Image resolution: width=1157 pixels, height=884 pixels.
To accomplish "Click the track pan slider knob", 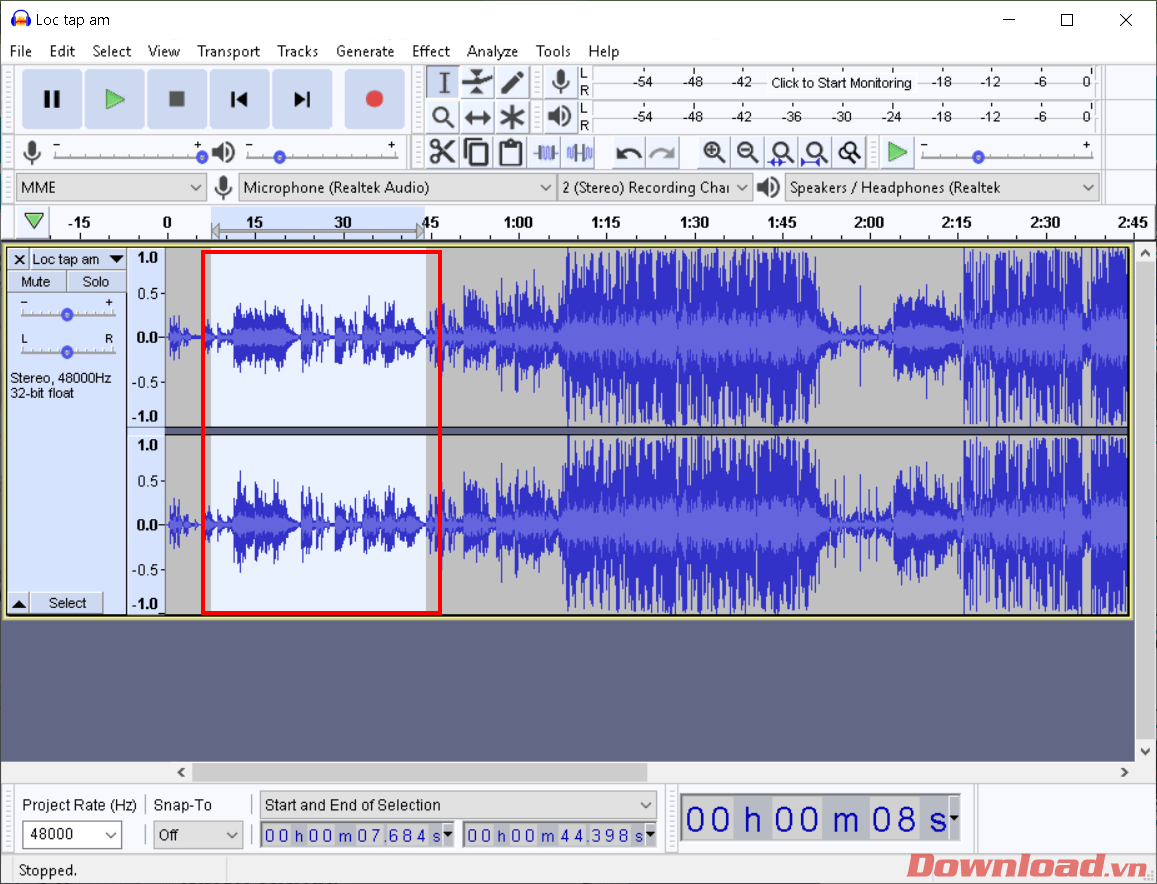I will pyautogui.click(x=67, y=351).
